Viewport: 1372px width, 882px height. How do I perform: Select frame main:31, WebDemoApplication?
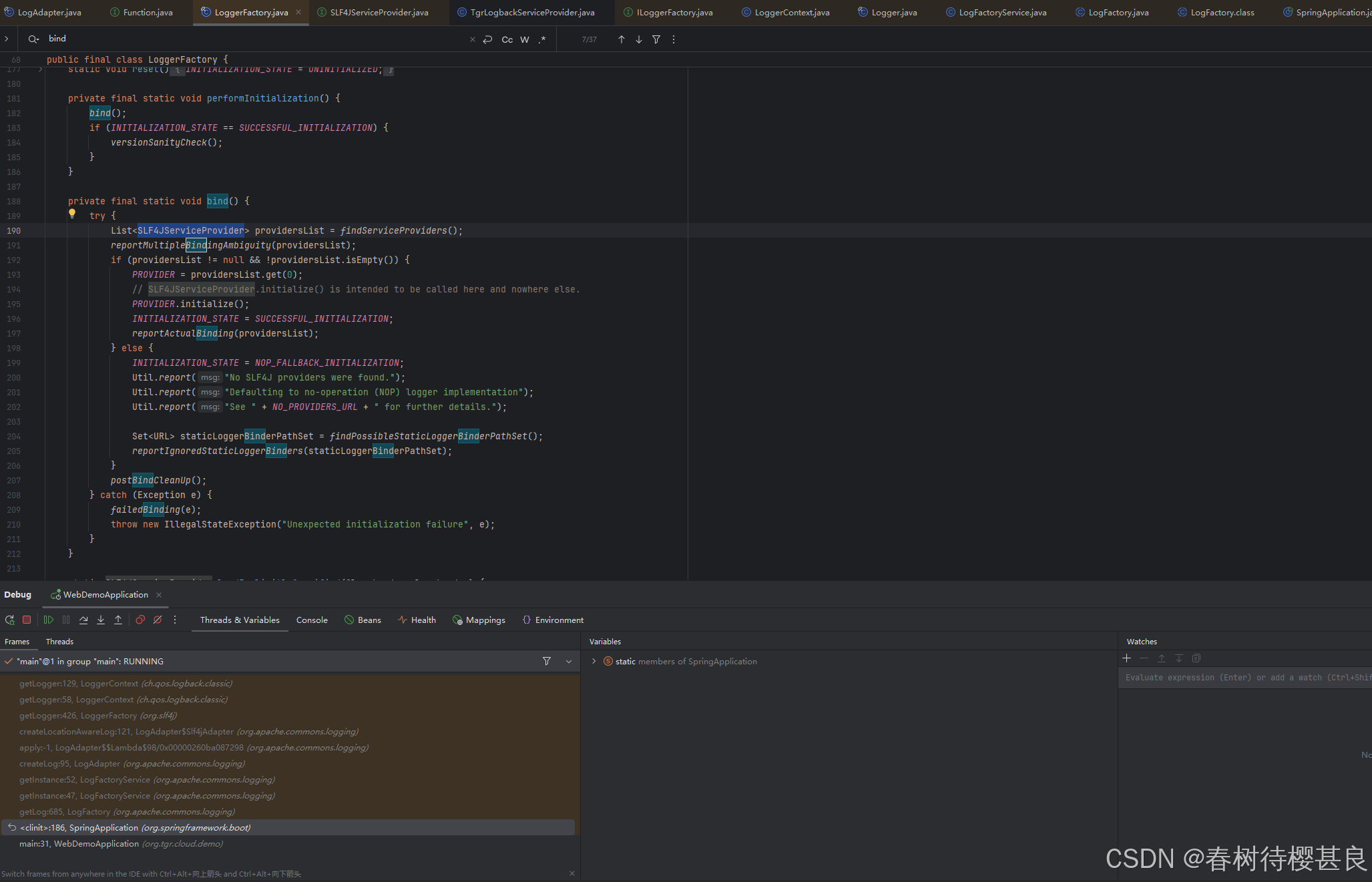click(x=288, y=844)
